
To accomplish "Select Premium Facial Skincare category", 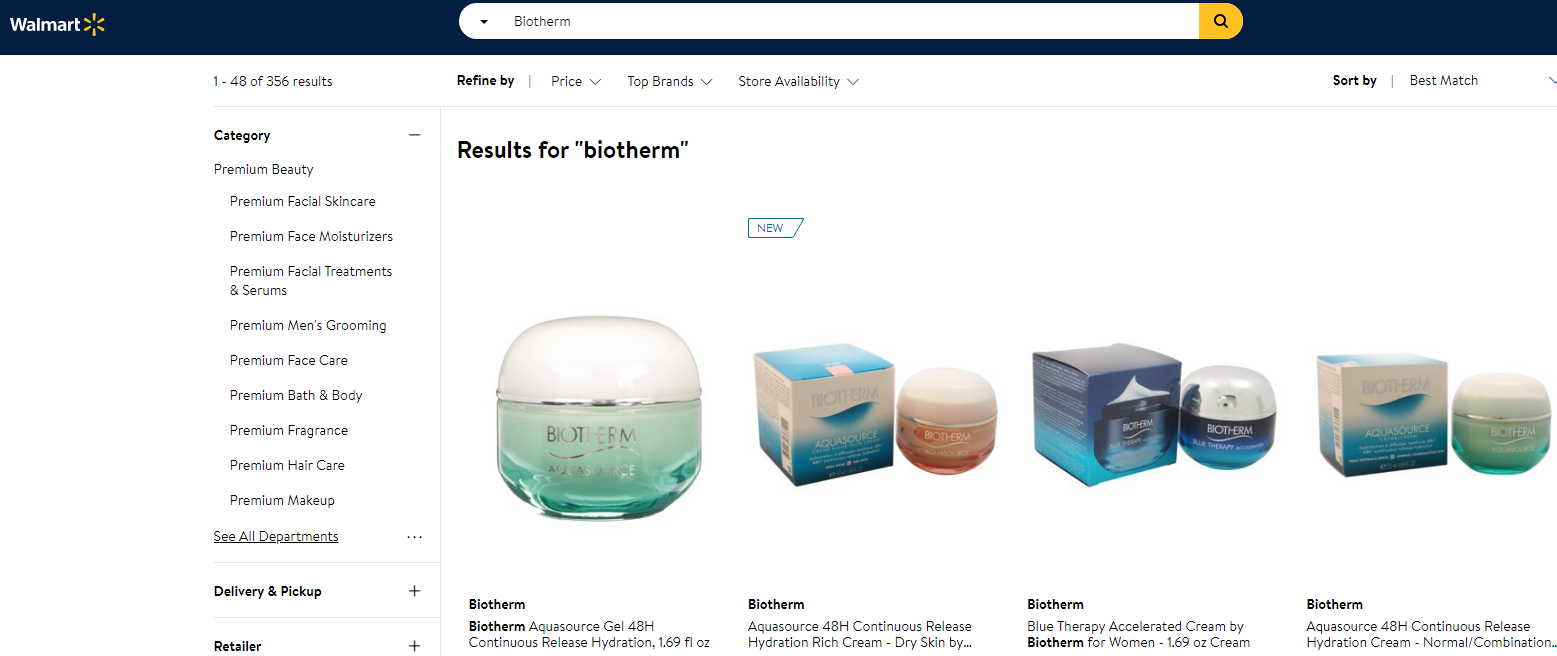I will point(303,201).
